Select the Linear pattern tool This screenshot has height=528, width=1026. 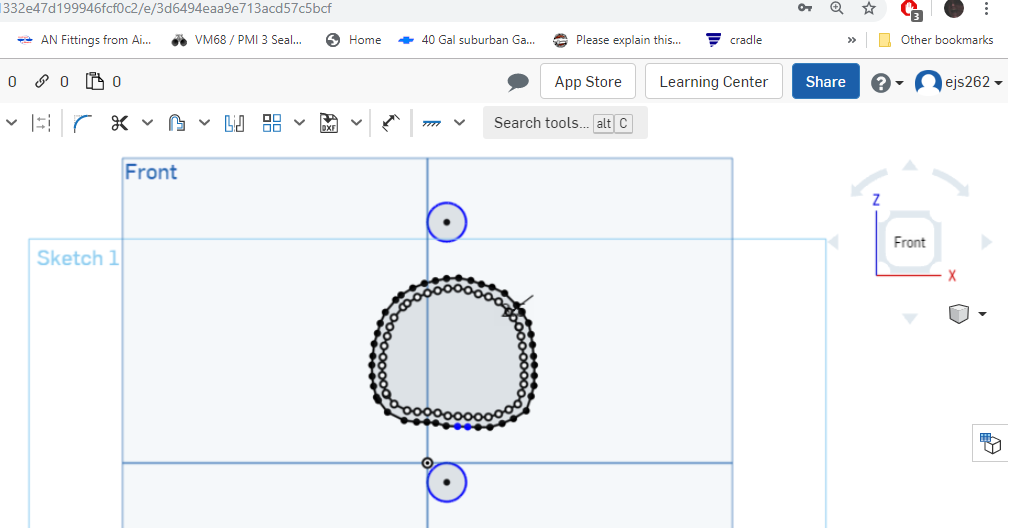click(272, 123)
